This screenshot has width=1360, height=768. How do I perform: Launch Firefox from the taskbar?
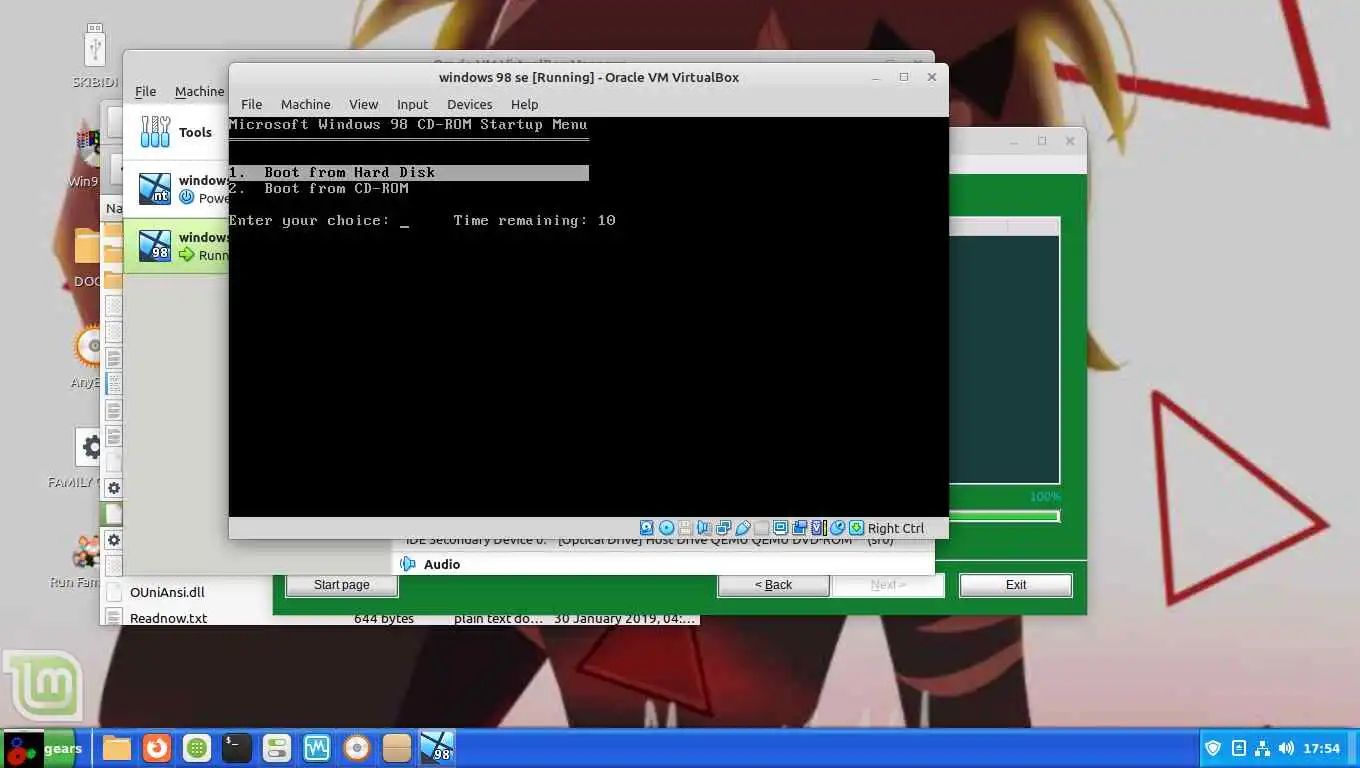[x=156, y=748]
